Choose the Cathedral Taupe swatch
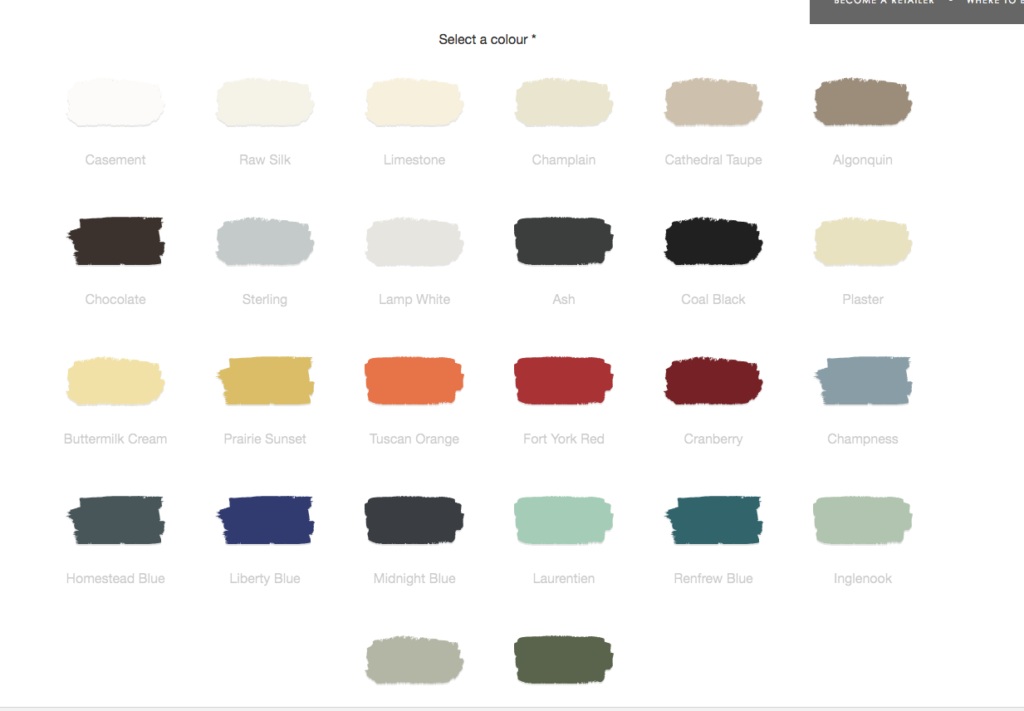Image resolution: width=1024 pixels, height=711 pixels. (713, 103)
